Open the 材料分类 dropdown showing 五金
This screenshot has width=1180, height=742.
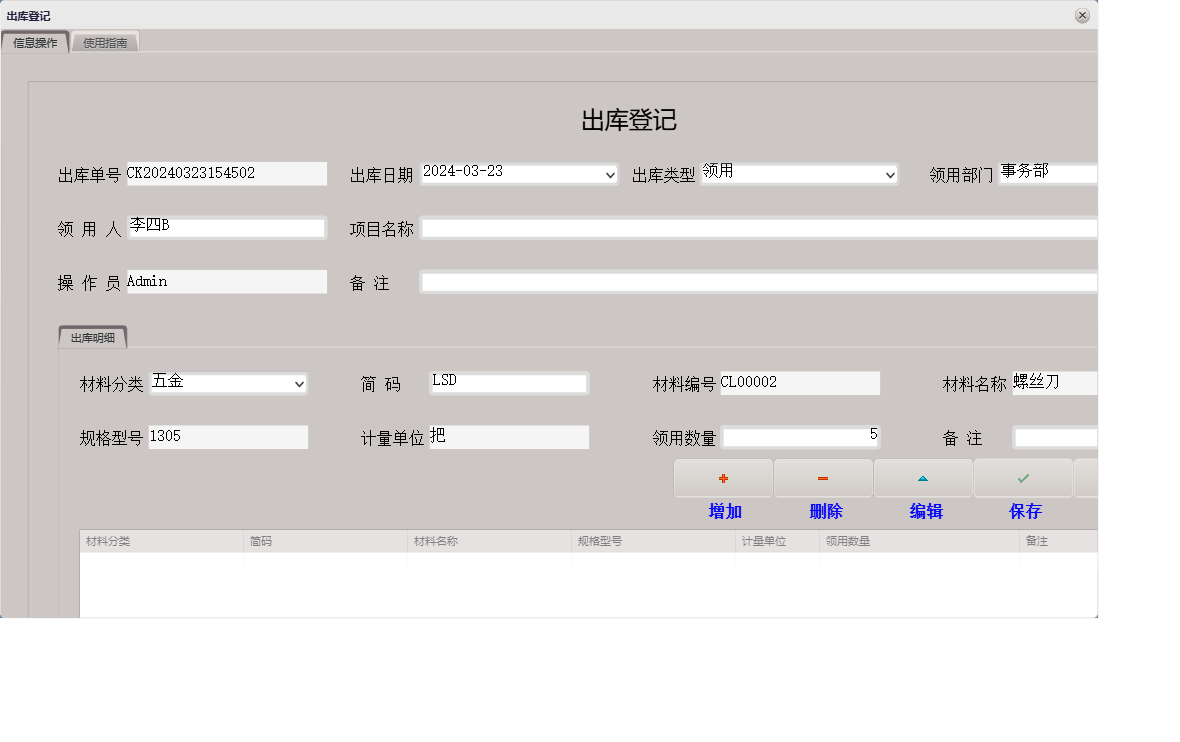point(298,383)
